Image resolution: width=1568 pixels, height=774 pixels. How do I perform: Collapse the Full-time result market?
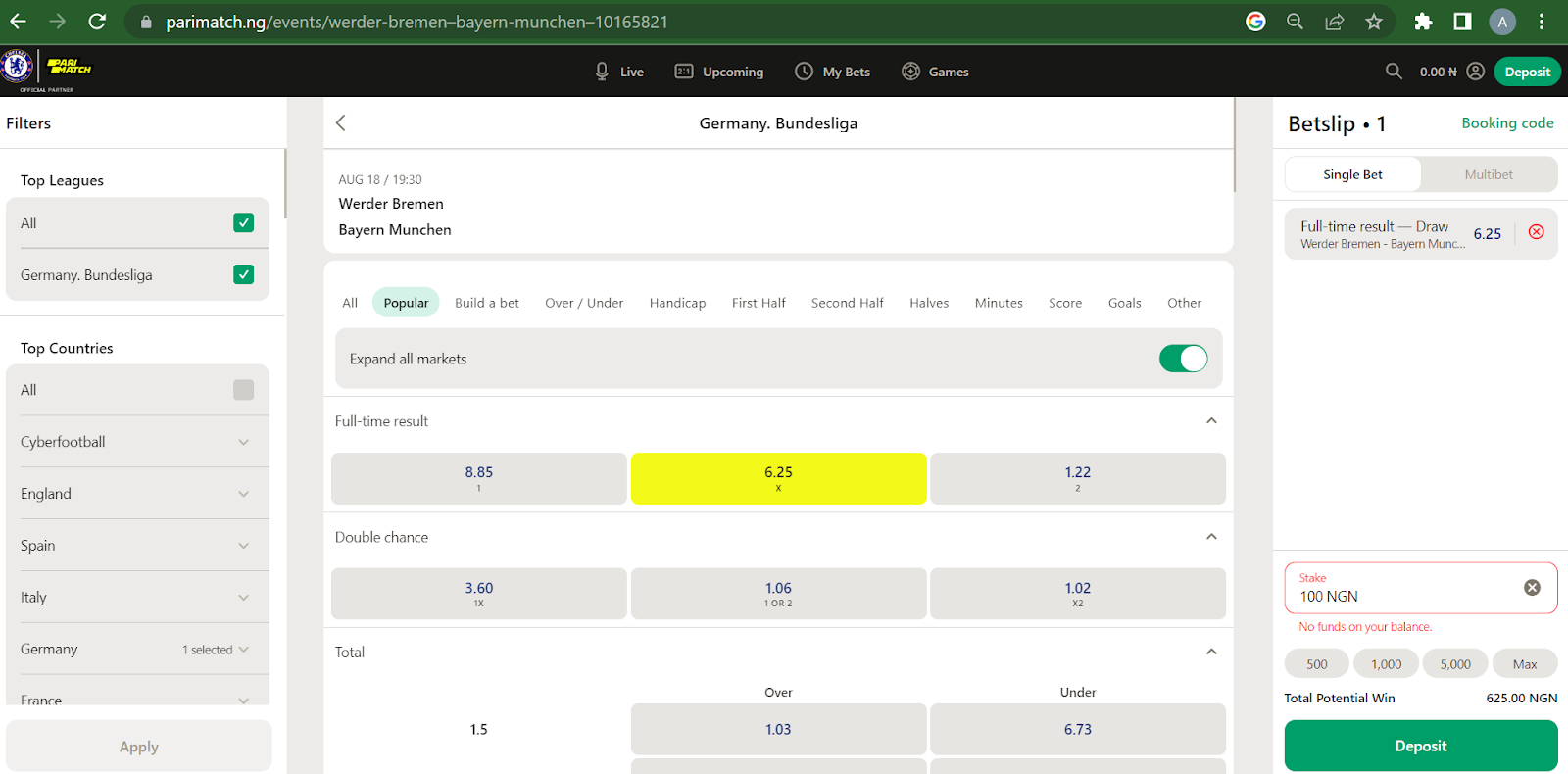click(x=1211, y=420)
